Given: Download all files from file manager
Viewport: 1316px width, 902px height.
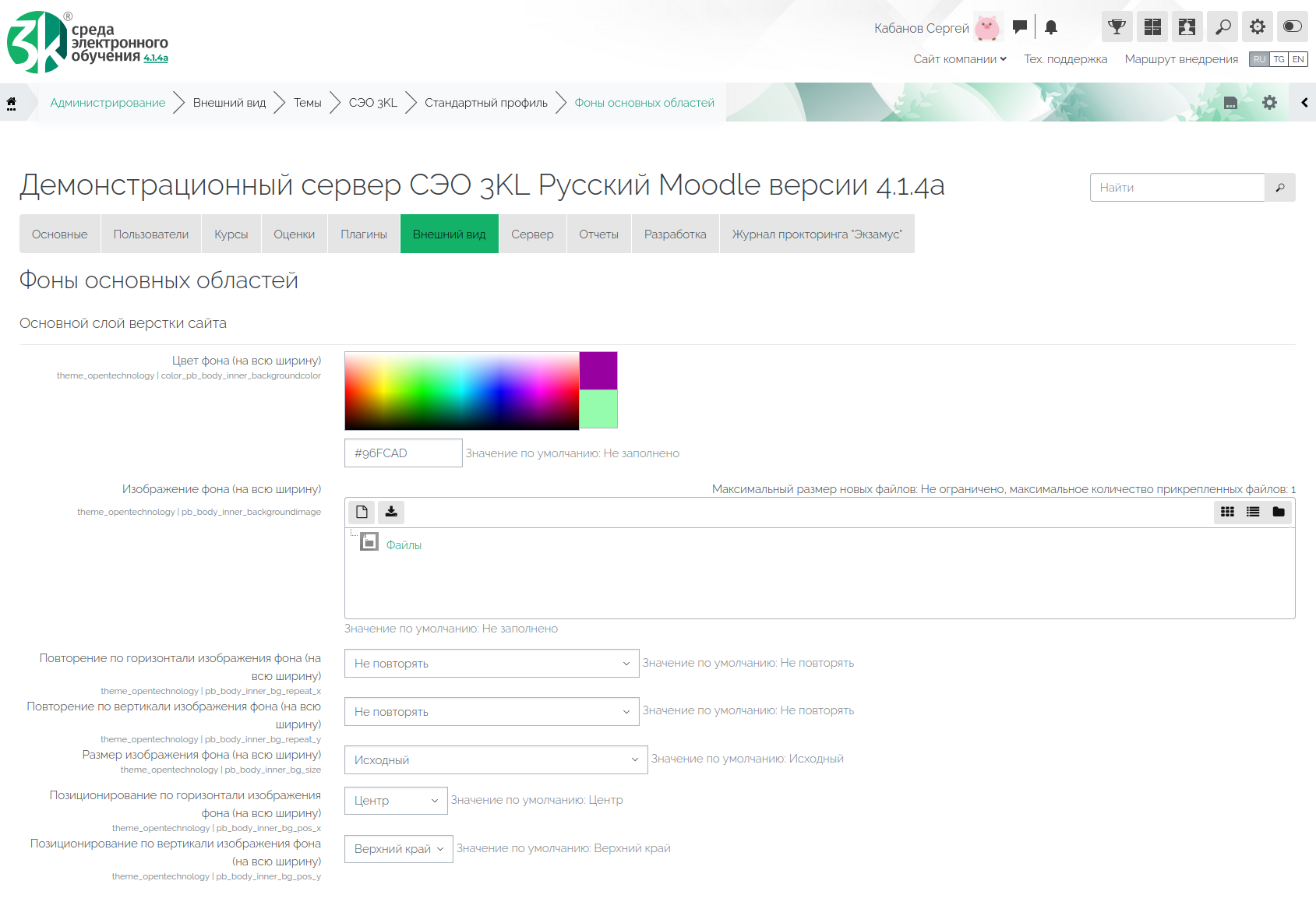Looking at the screenshot, I should click(x=391, y=512).
